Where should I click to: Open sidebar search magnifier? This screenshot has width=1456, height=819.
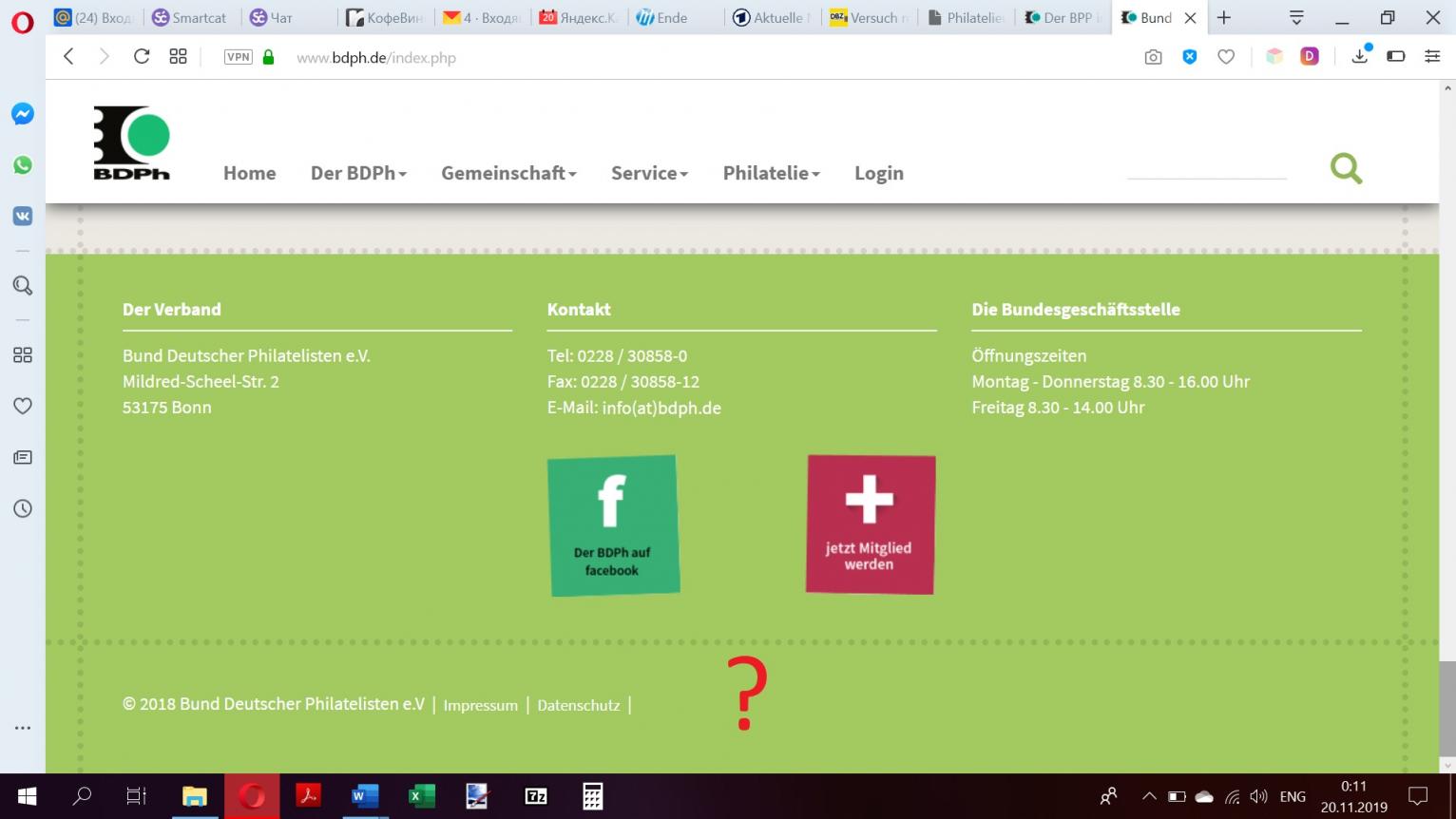click(23, 285)
